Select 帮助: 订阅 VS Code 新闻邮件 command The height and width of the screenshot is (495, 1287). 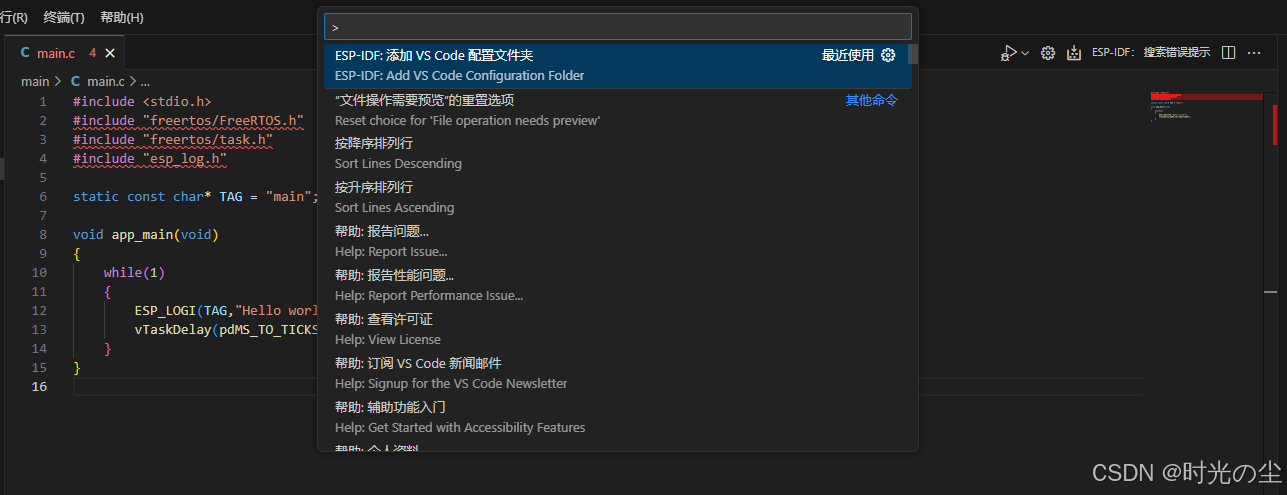pyautogui.click(x=618, y=374)
